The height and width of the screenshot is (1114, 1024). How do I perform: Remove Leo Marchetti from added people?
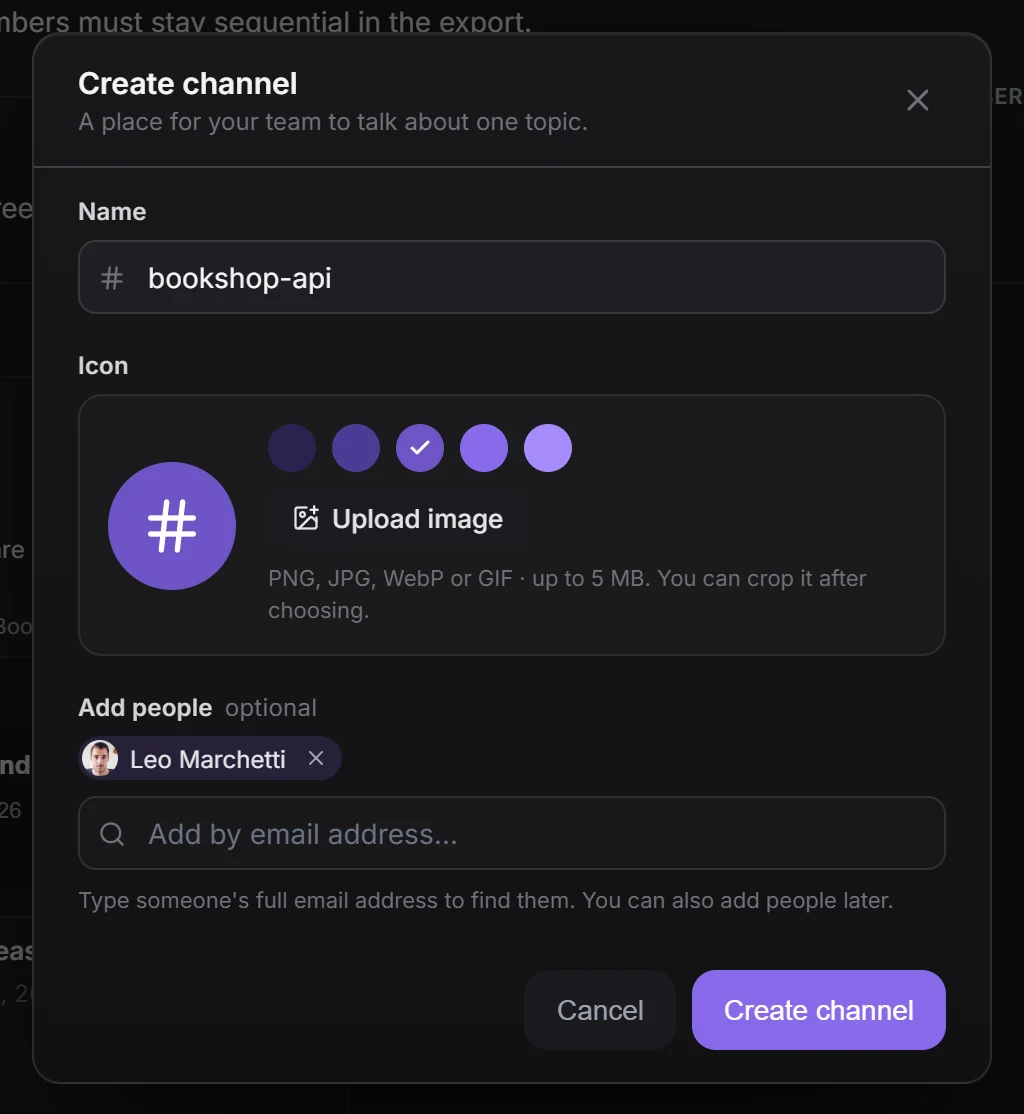point(316,758)
